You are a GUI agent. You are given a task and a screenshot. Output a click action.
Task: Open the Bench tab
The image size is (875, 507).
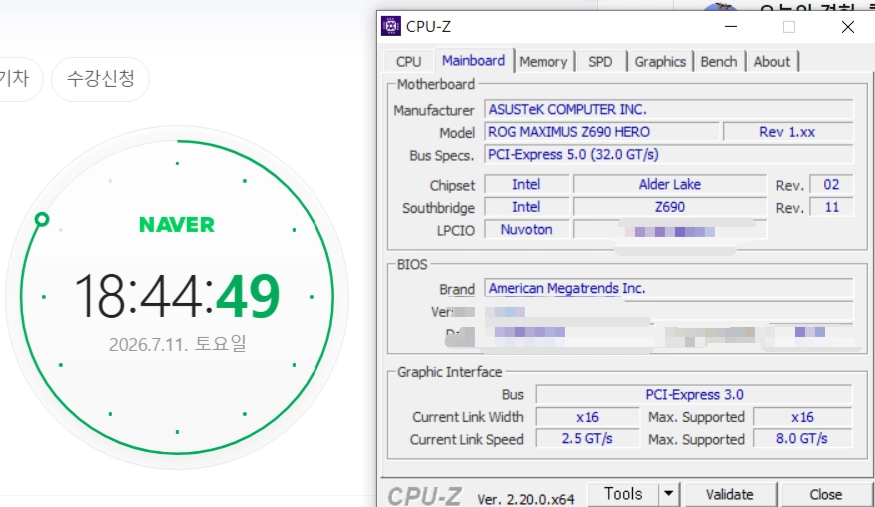pos(719,61)
